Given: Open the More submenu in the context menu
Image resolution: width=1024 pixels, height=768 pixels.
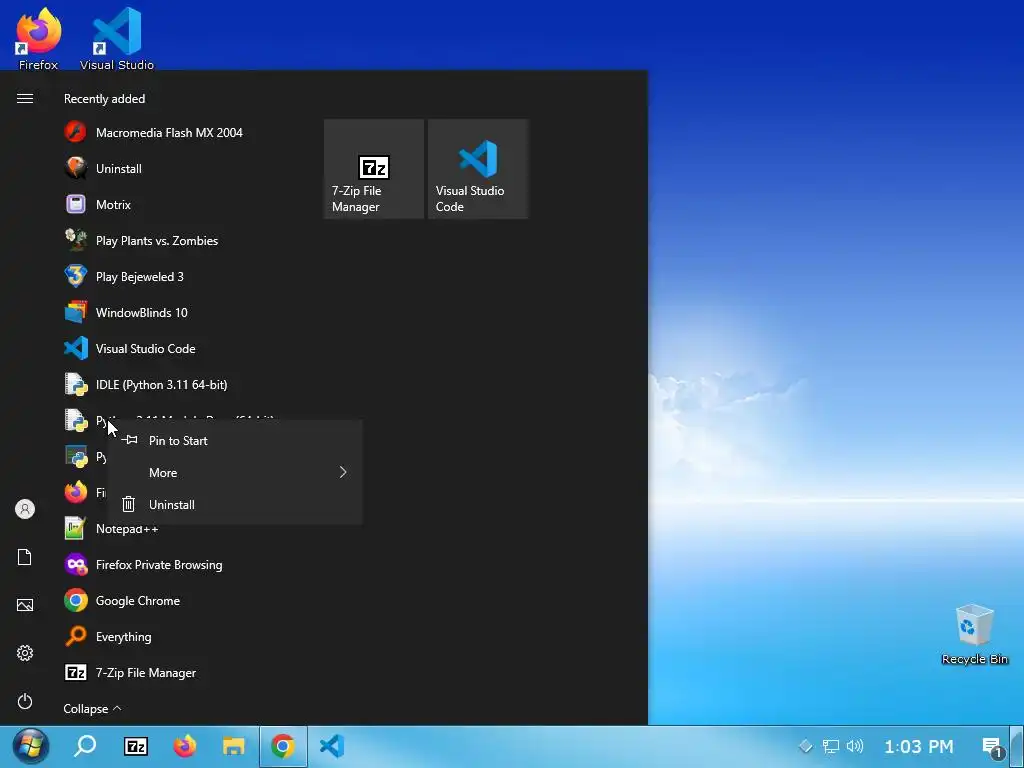Looking at the screenshot, I should click(235, 472).
